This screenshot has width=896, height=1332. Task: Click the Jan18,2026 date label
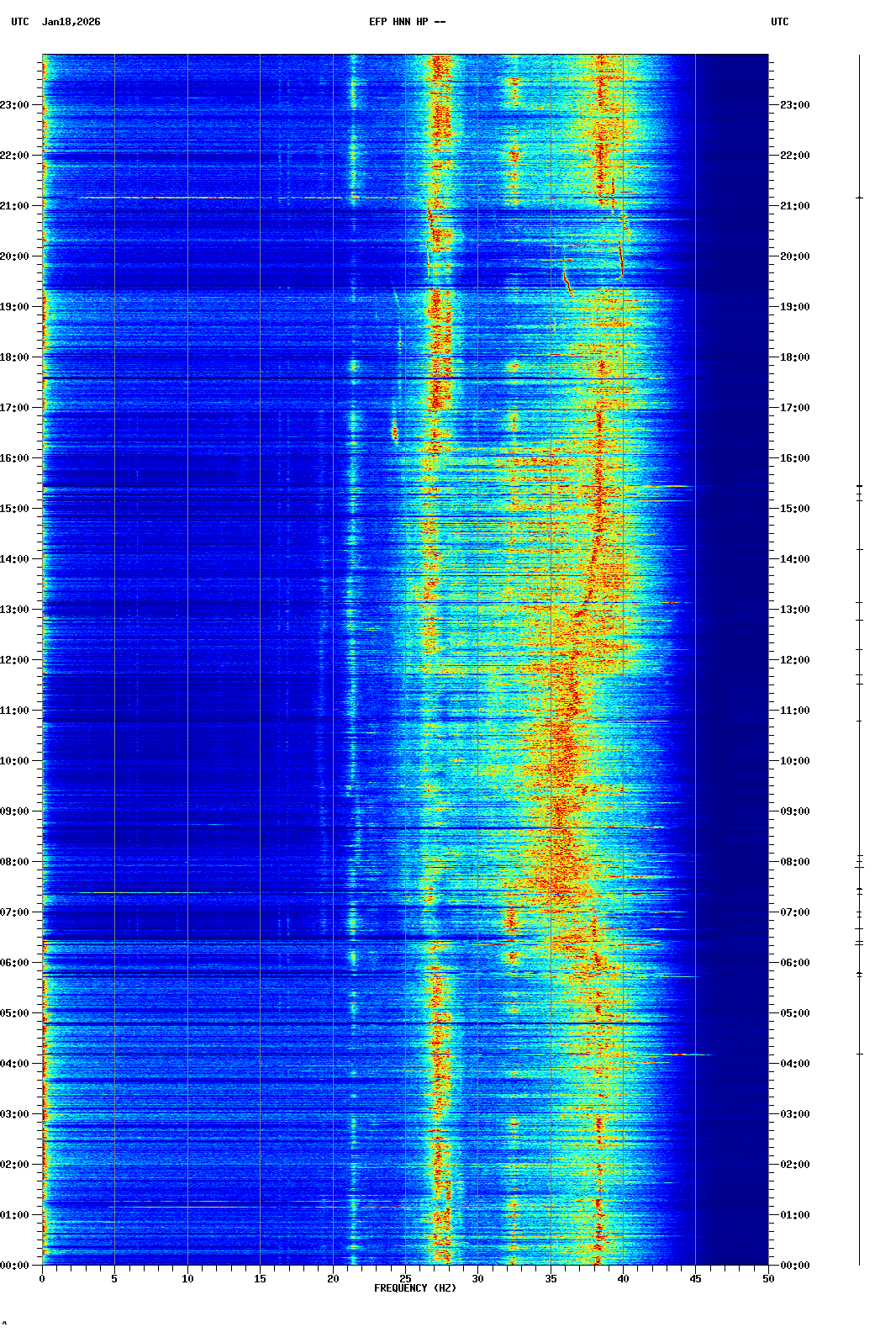point(71,22)
